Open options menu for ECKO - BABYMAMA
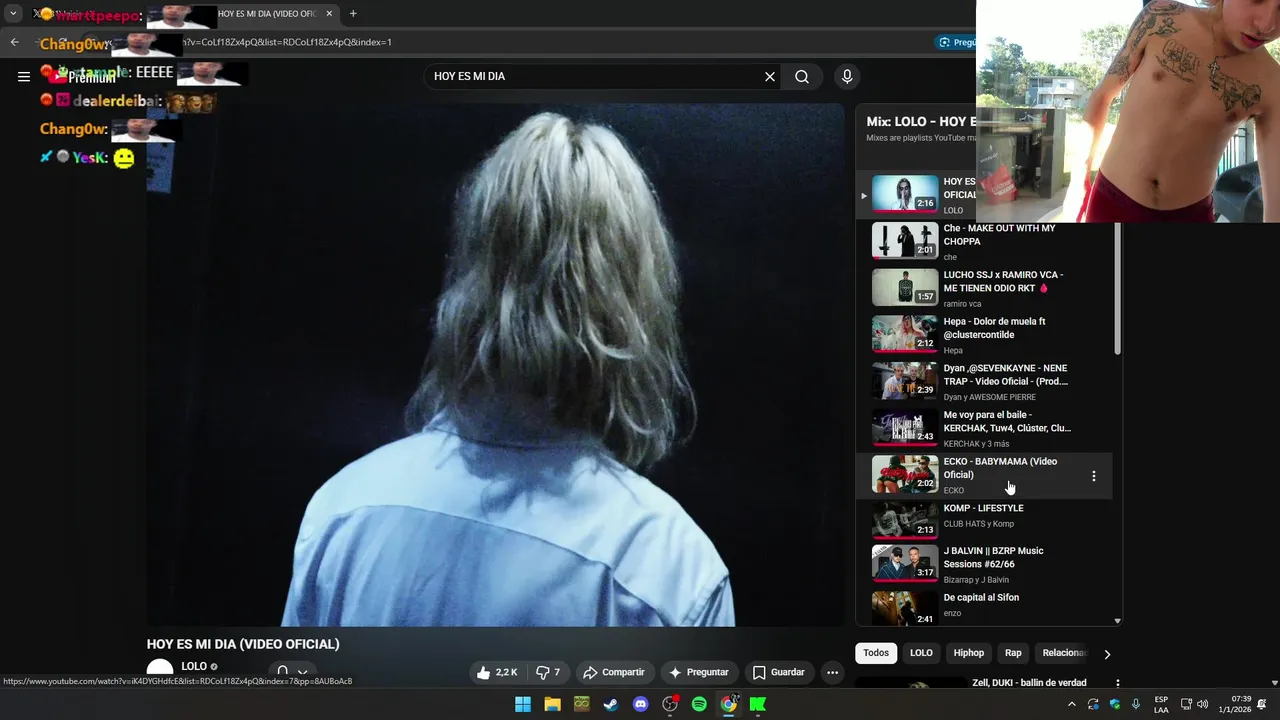This screenshot has width=1280, height=720. pyautogui.click(x=1093, y=476)
